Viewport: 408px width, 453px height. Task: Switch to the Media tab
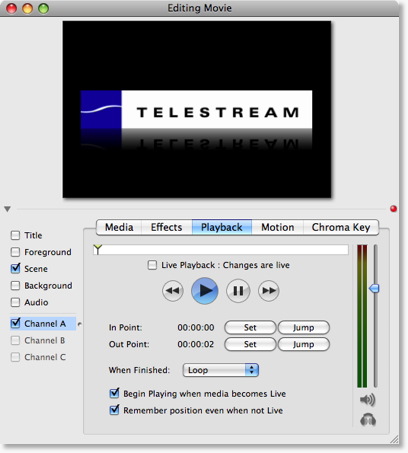tap(119, 227)
